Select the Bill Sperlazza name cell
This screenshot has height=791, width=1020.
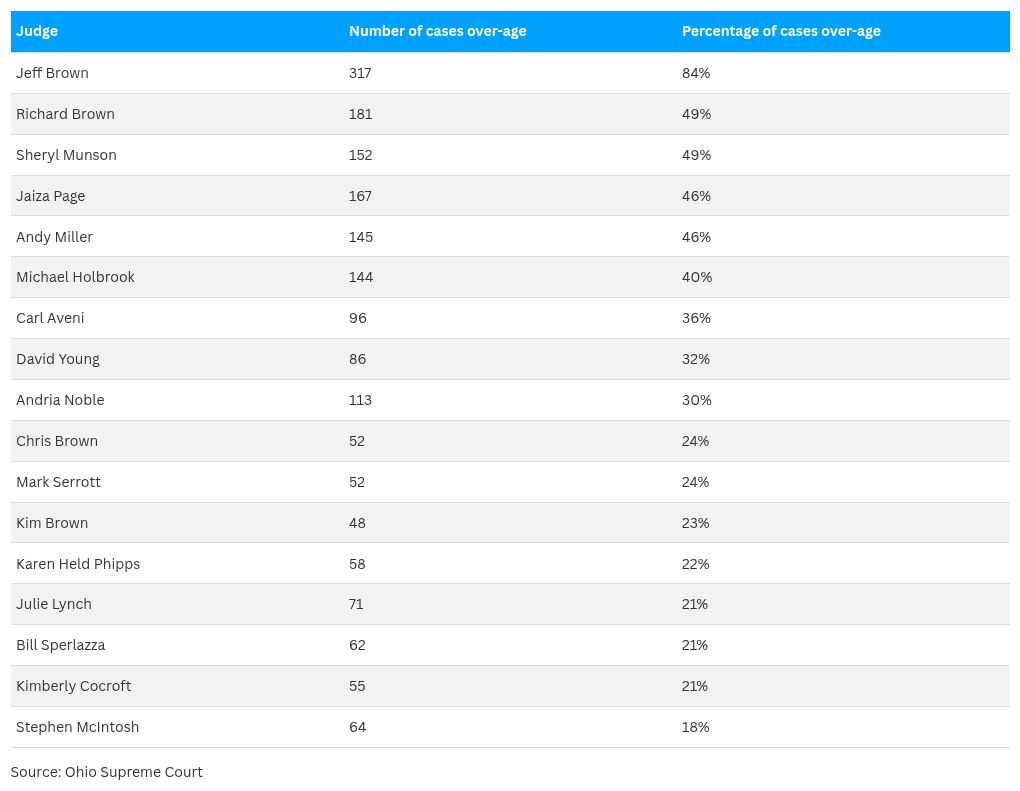[60, 645]
